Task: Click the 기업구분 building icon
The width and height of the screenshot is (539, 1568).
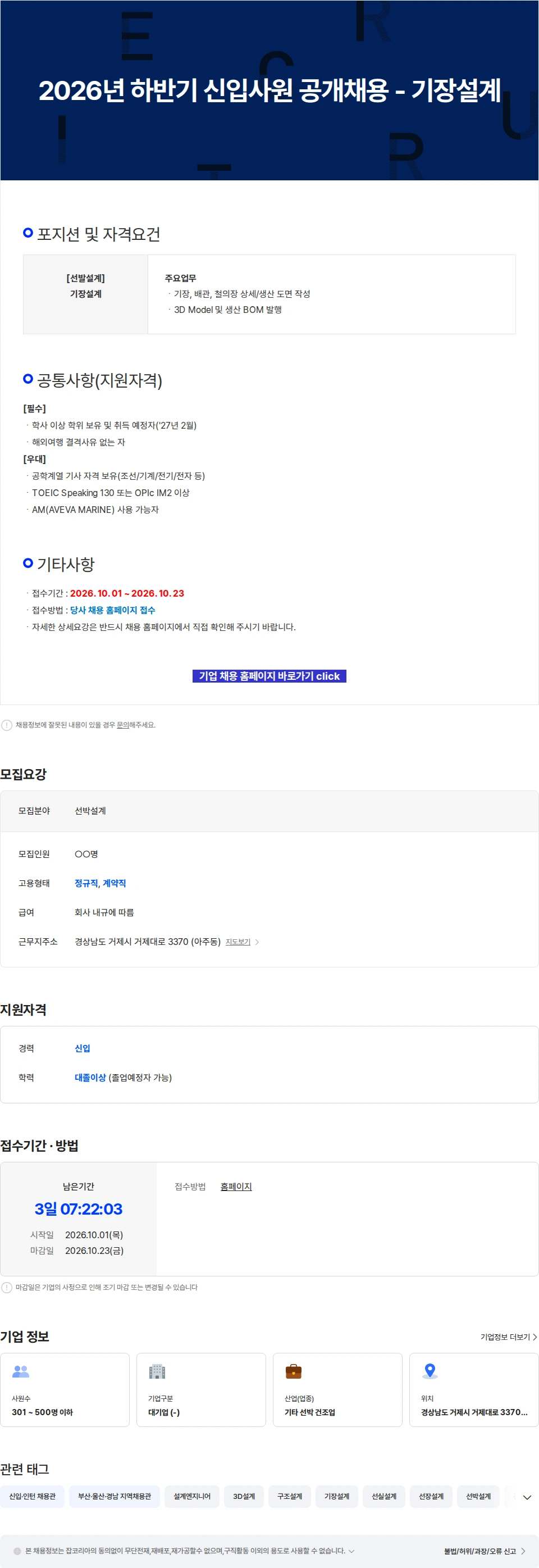Action: (157, 1371)
